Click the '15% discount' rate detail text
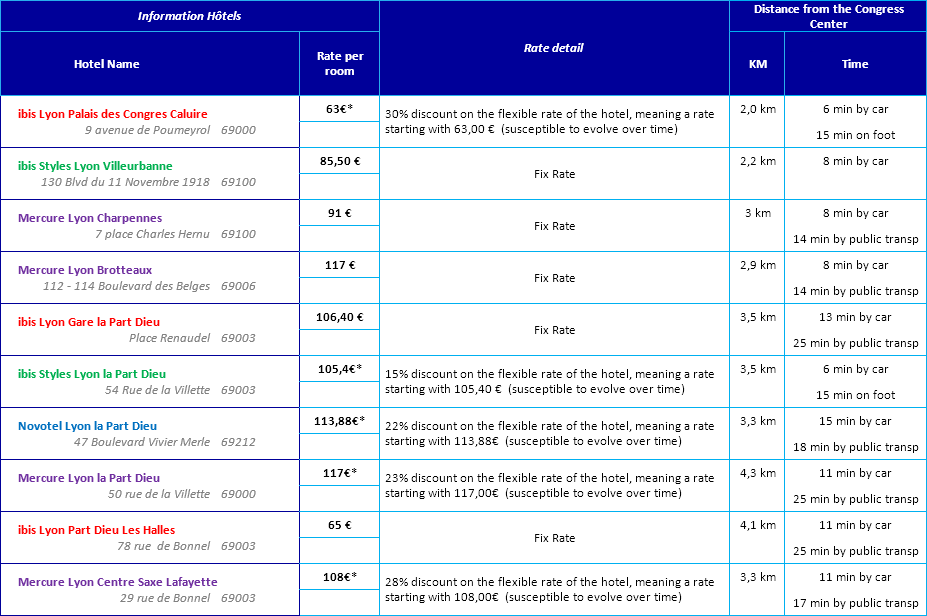Screen dimensions: 927x616 coord(549,381)
